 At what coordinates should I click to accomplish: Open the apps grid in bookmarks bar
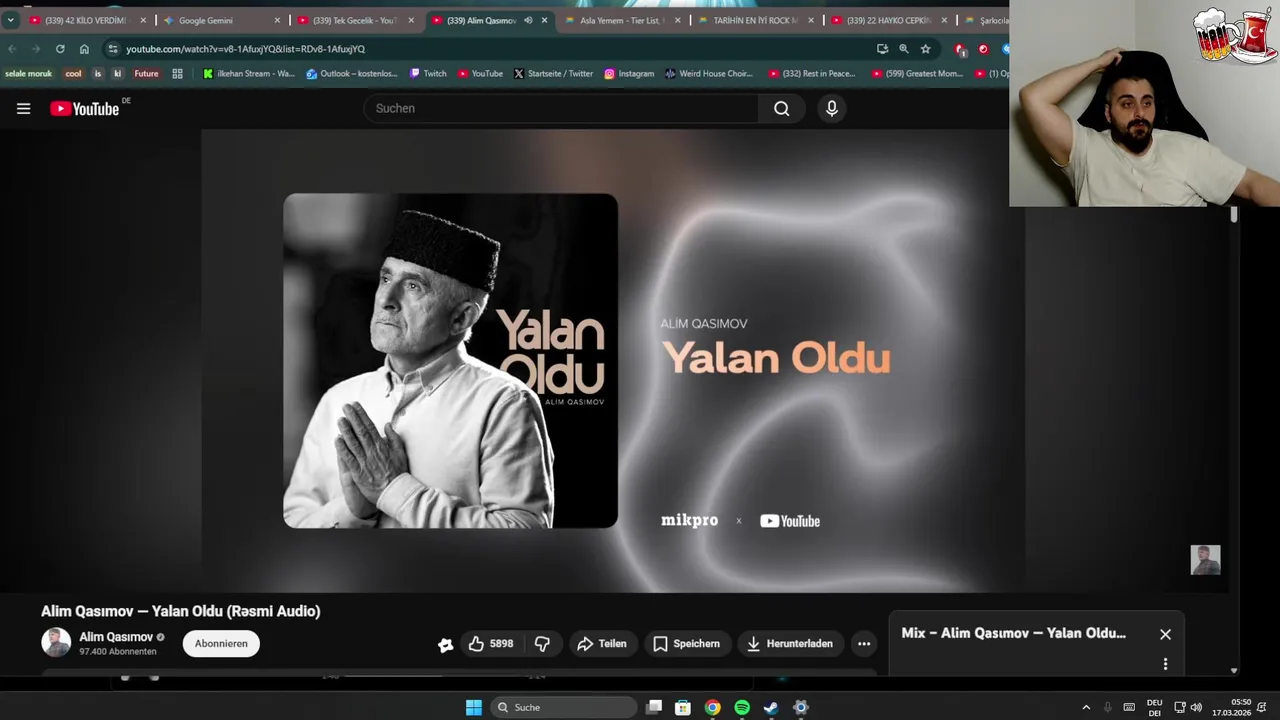pos(177,73)
